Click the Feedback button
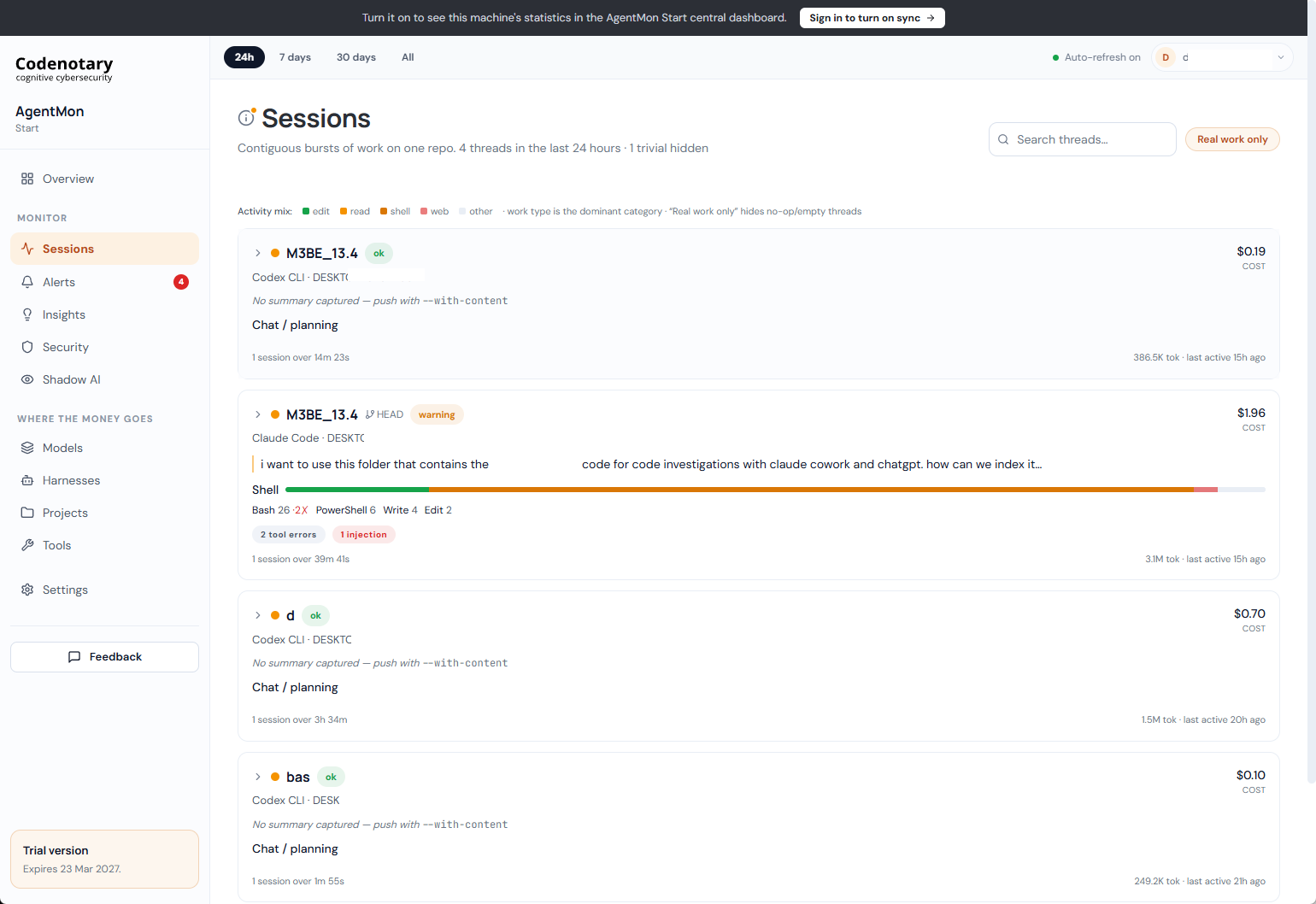The height and width of the screenshot is (904, 1316). coord(104,657)
